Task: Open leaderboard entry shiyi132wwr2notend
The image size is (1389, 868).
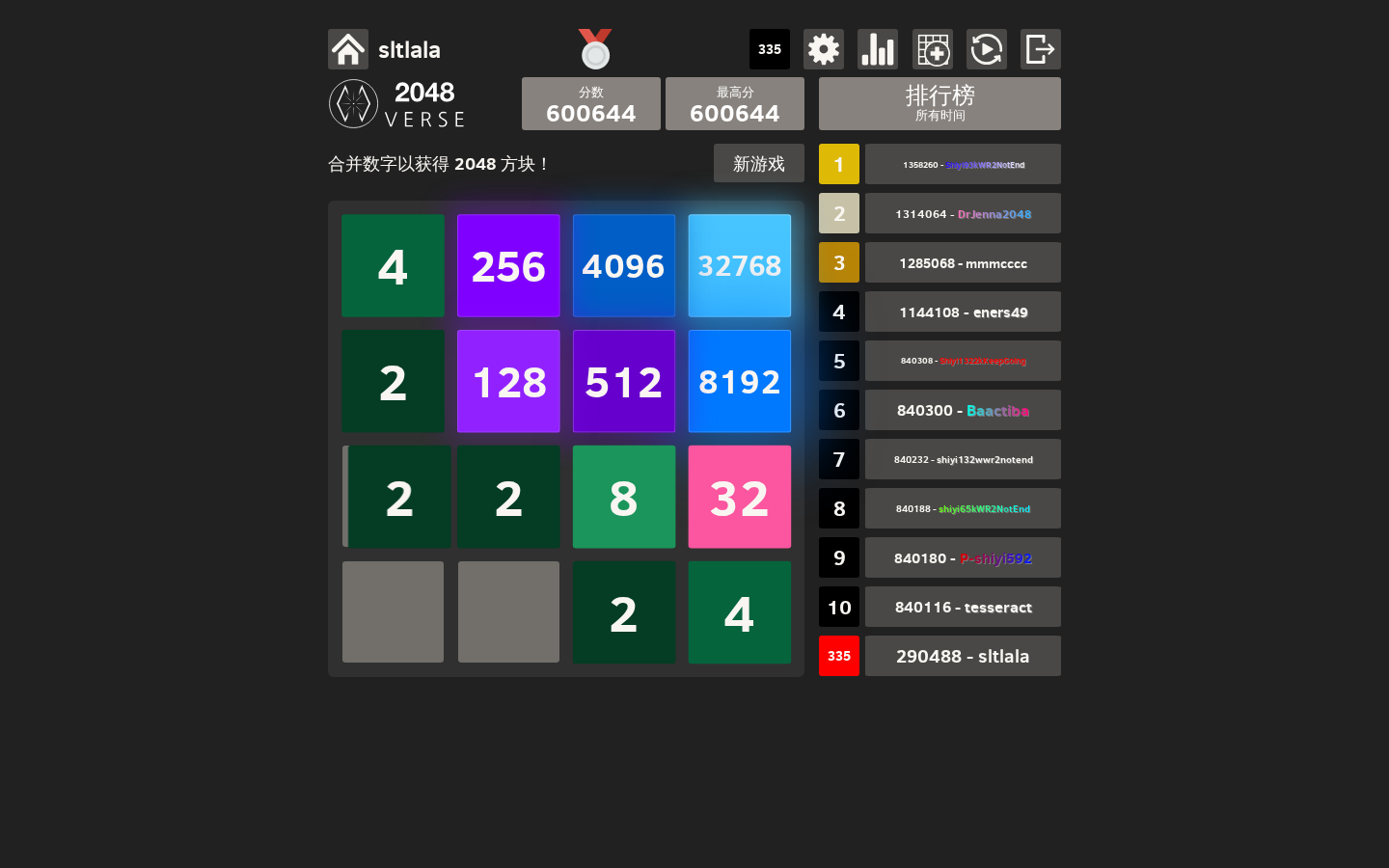Action: 963,459
